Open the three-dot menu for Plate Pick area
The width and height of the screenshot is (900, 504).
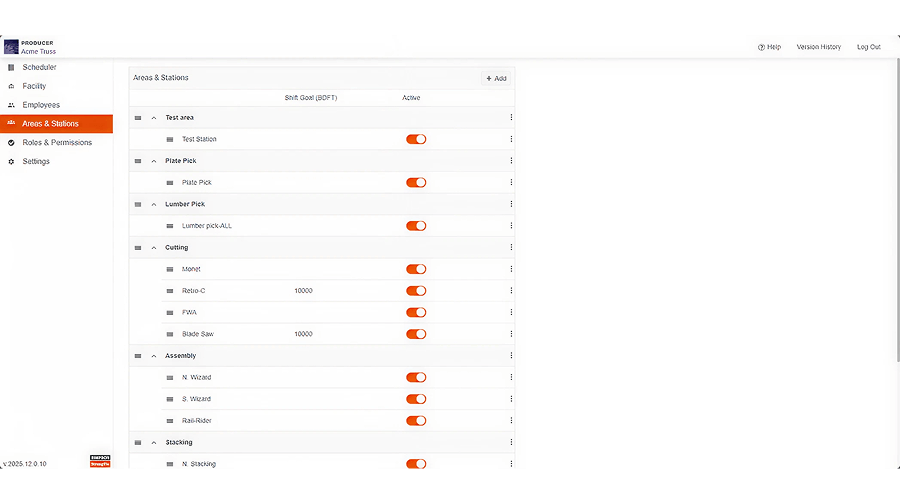tap(511, 161)
